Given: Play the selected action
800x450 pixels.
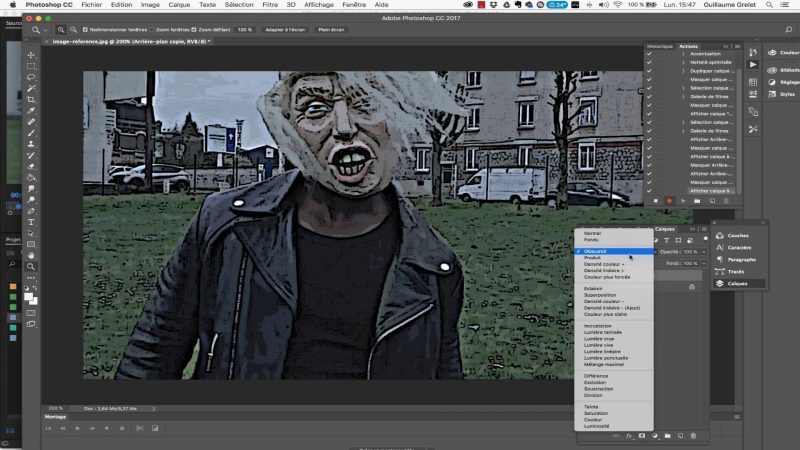Looking at the screenshot, I should pyautogui.click(x=683, y=201).
